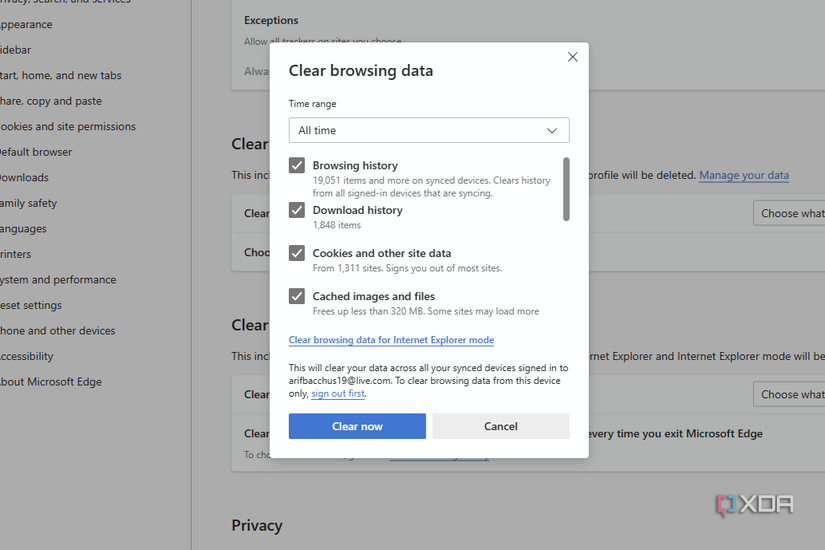This screenshot has height=550, width=825.
Task: Open Family safety settings
Action: pos(28,203)
